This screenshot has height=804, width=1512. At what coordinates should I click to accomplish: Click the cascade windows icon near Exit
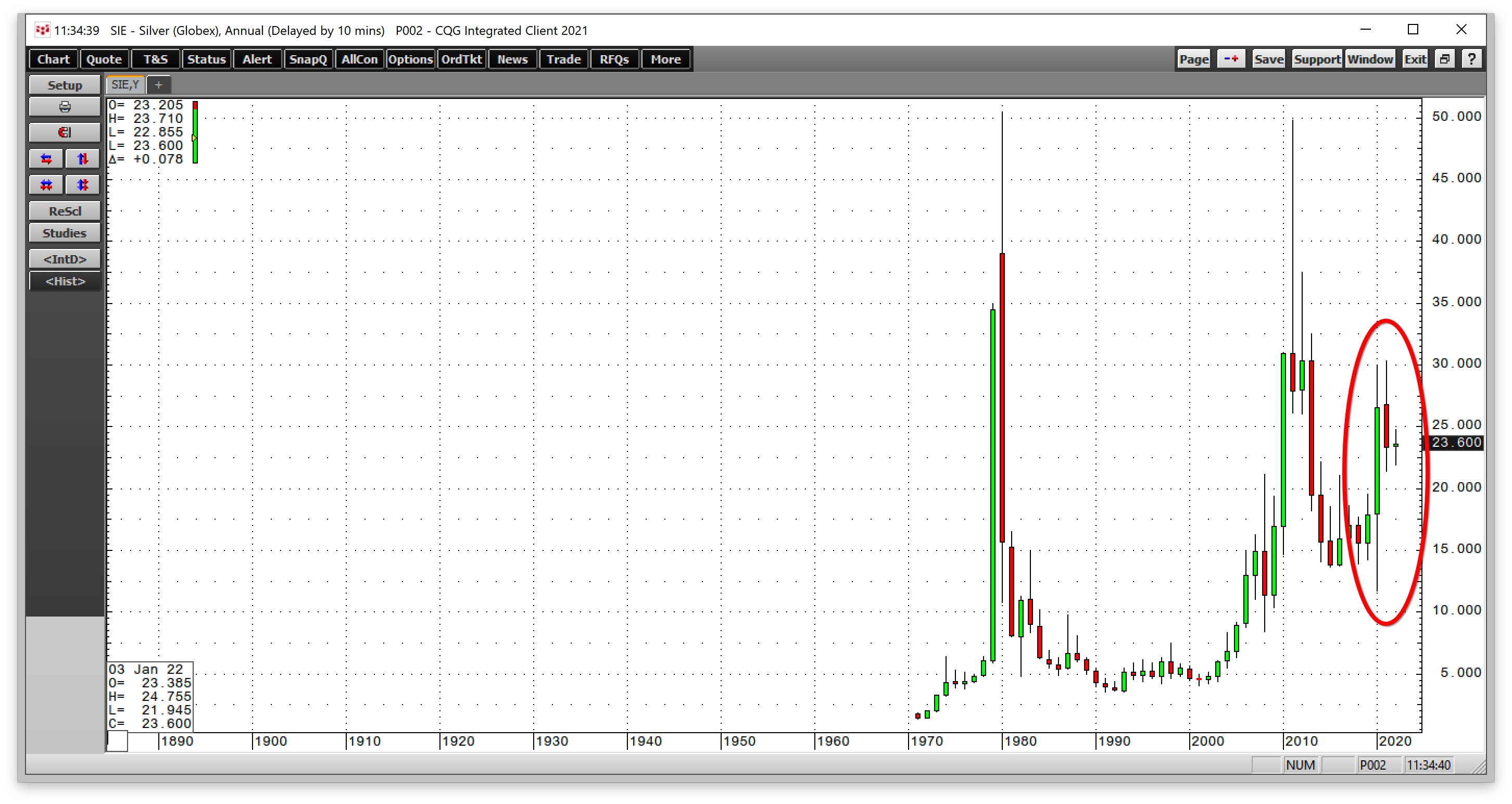[1445, 59]
